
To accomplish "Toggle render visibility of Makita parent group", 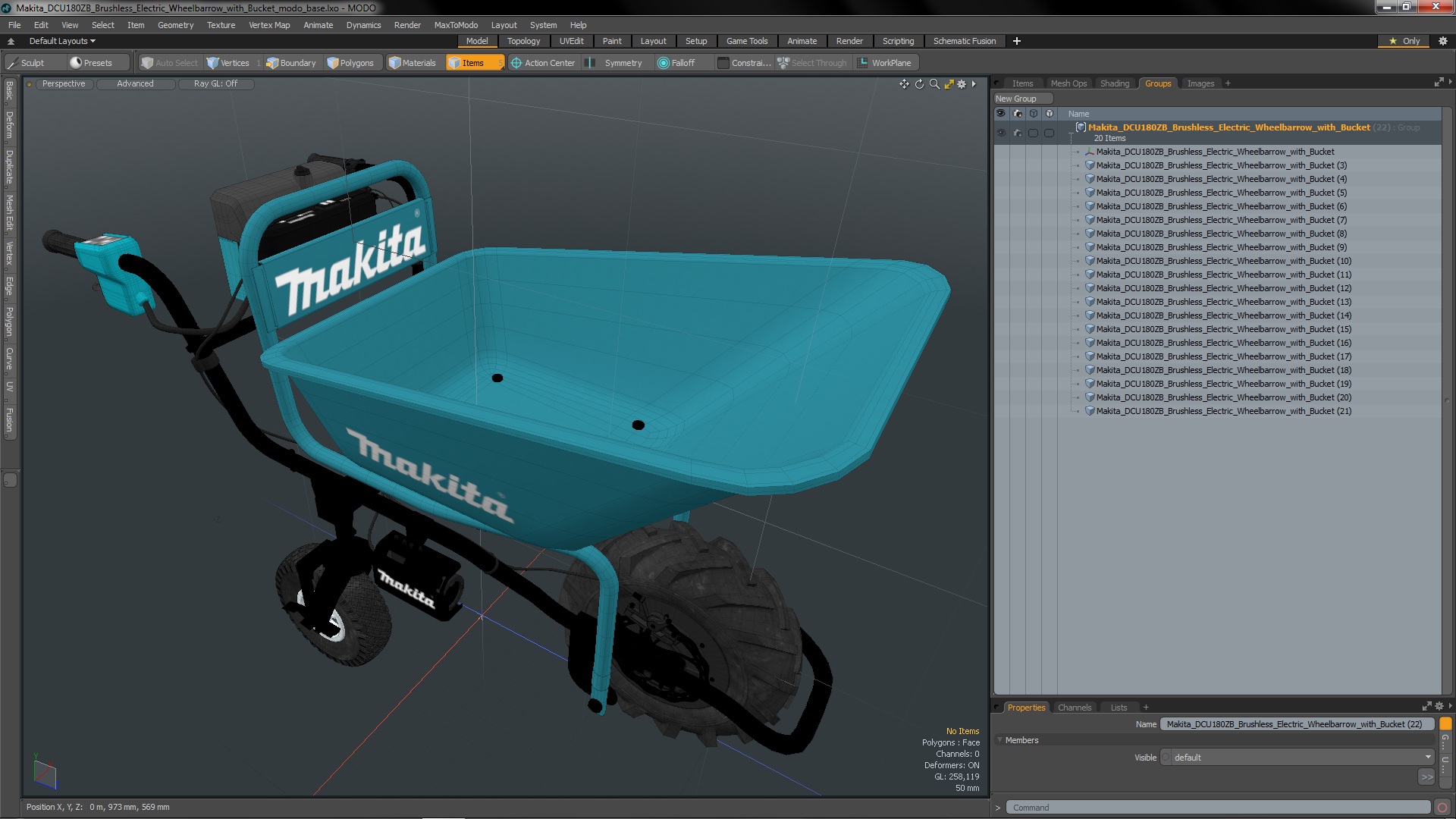I will [1017, 133].
